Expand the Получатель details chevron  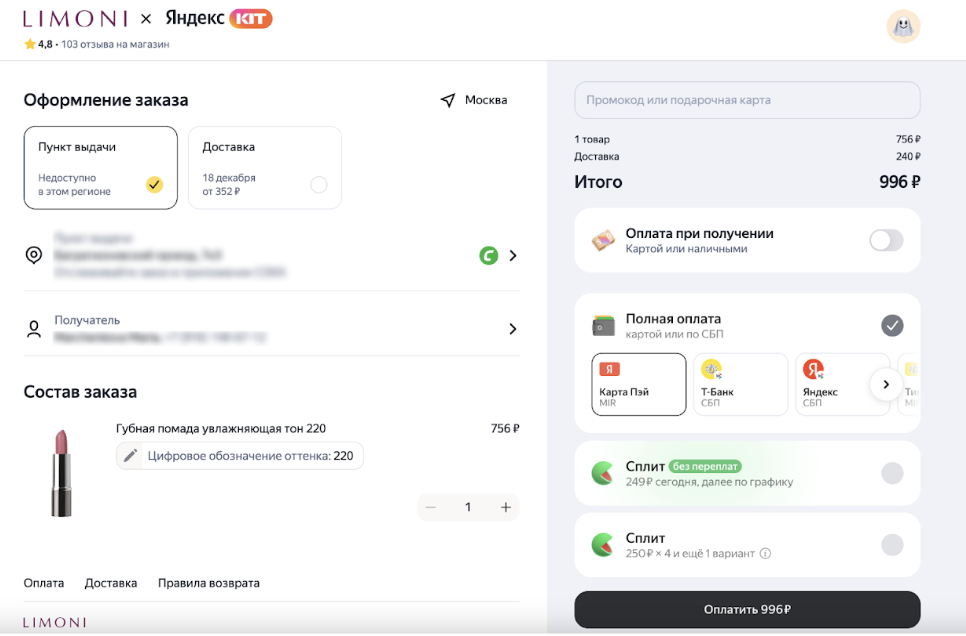click(x=513, y=329)
